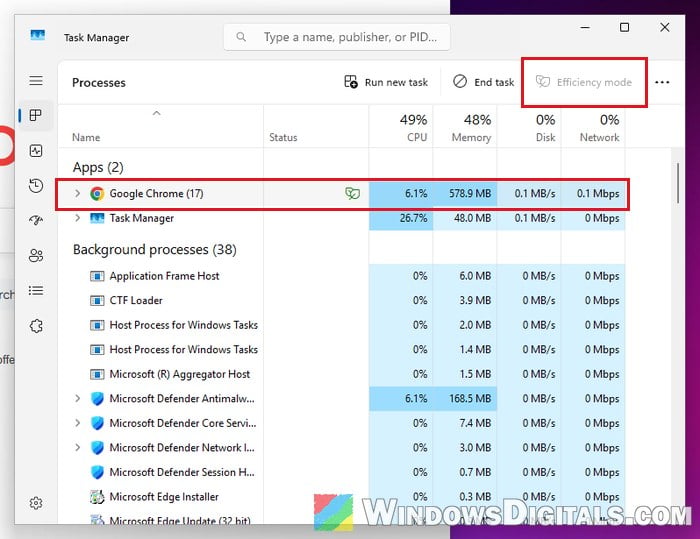Screen dimensions: 700x539
Task: Click Chrome's 578.9 MB memory value
Action: tap(470, 193)
